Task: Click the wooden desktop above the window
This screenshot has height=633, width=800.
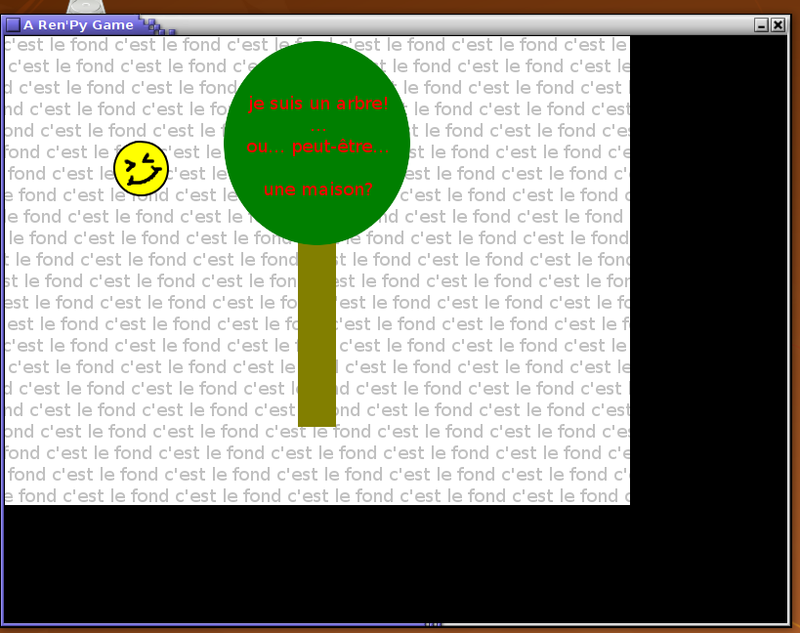Action: (x=400, y=7)
